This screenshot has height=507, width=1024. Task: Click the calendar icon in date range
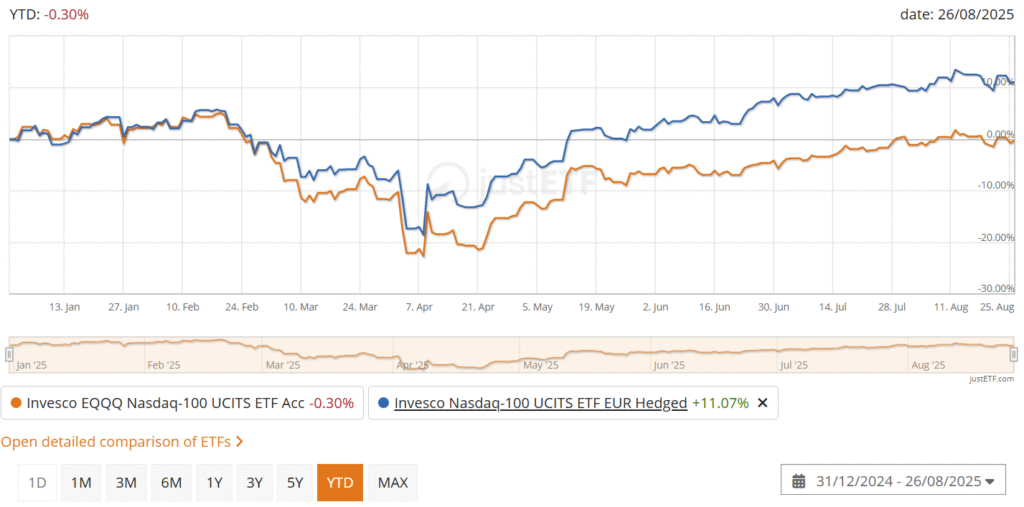[x=798, y=482]
